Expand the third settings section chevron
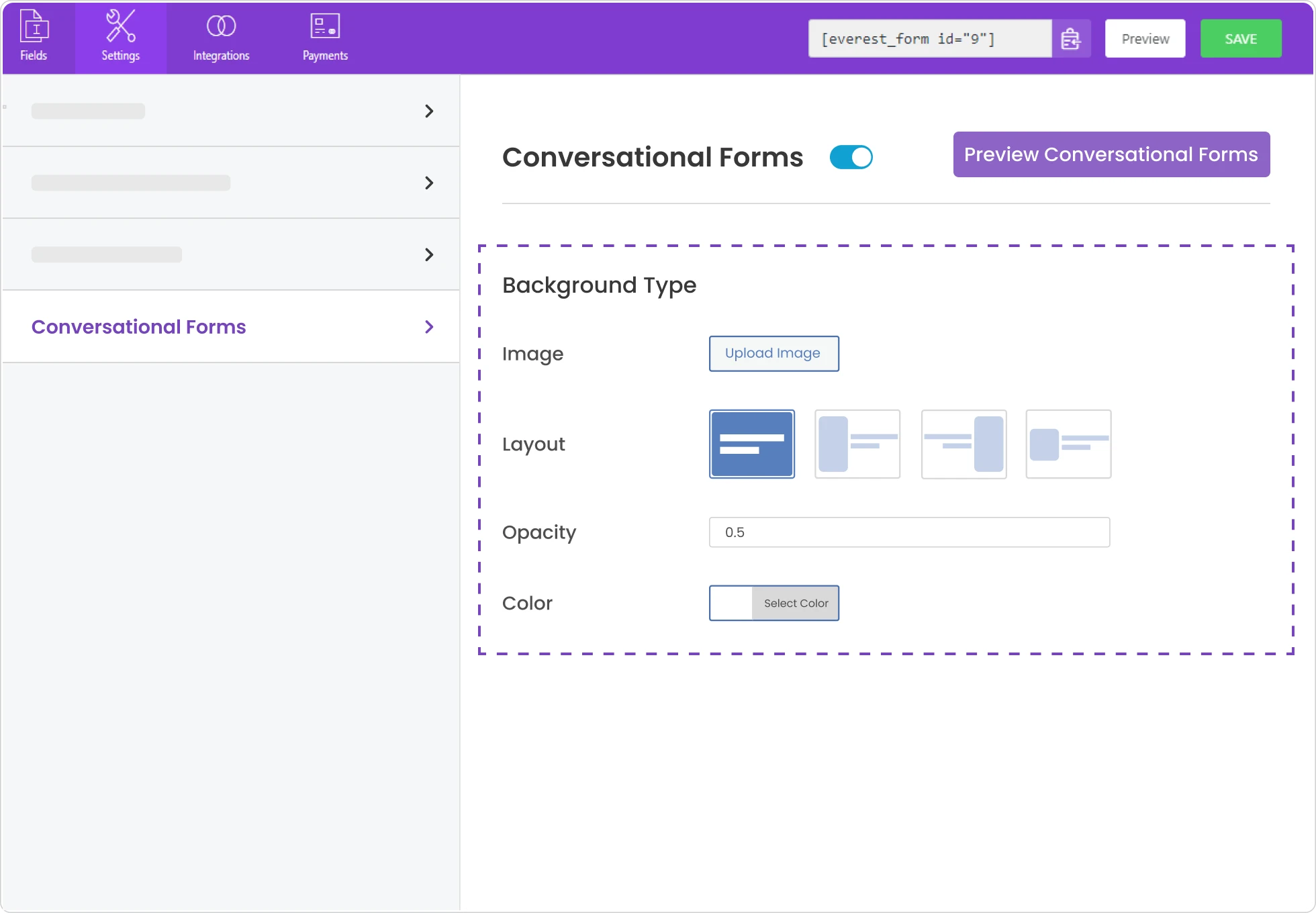The image size is (1316, 913). [x=429, y=254]
